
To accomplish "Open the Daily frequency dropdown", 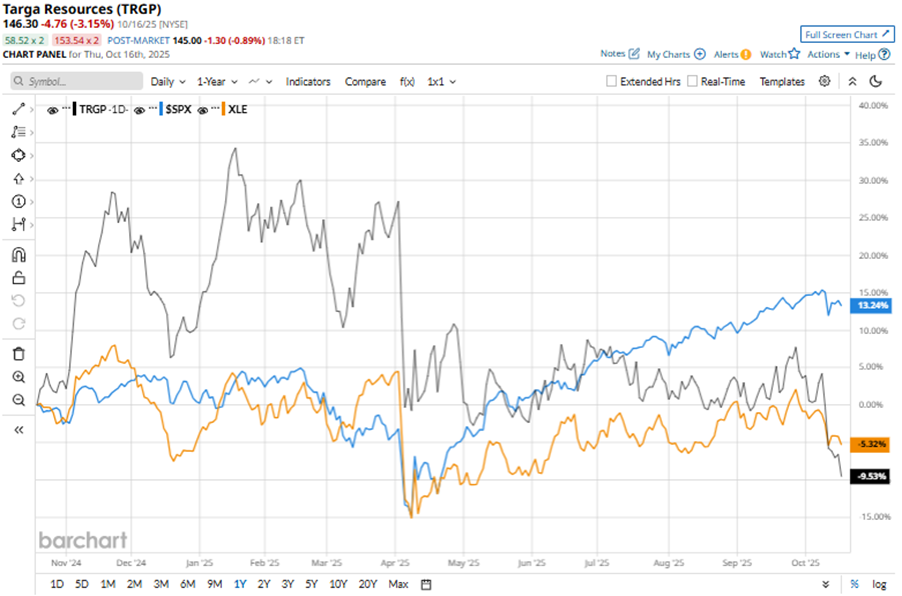I will [168, 82].
